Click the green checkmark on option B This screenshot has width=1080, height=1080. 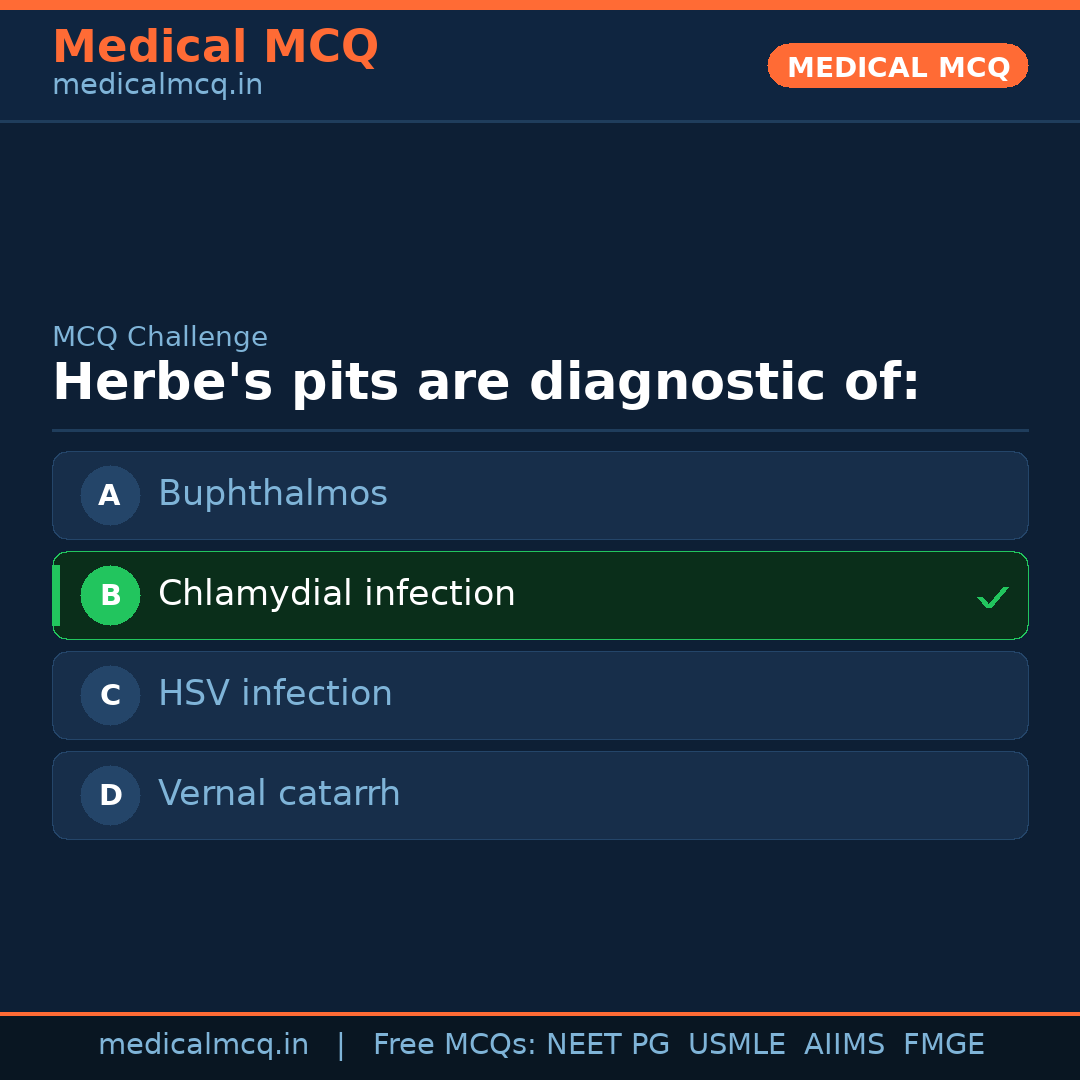992,597
